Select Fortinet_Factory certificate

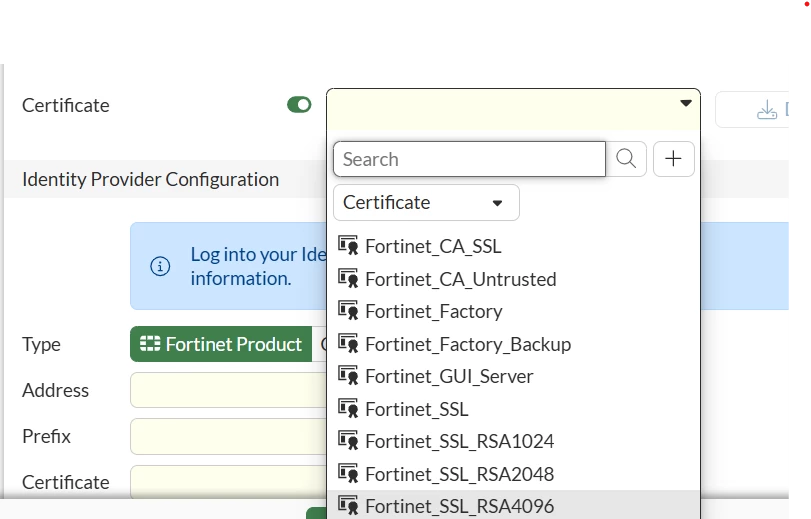click(x=513, y=312)
